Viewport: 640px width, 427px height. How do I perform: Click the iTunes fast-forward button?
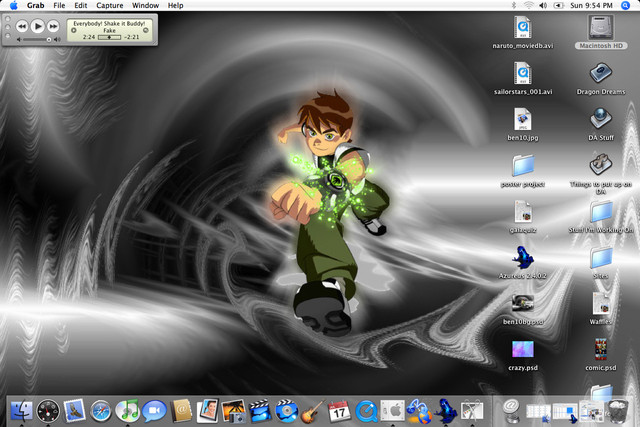pos(53,27)
